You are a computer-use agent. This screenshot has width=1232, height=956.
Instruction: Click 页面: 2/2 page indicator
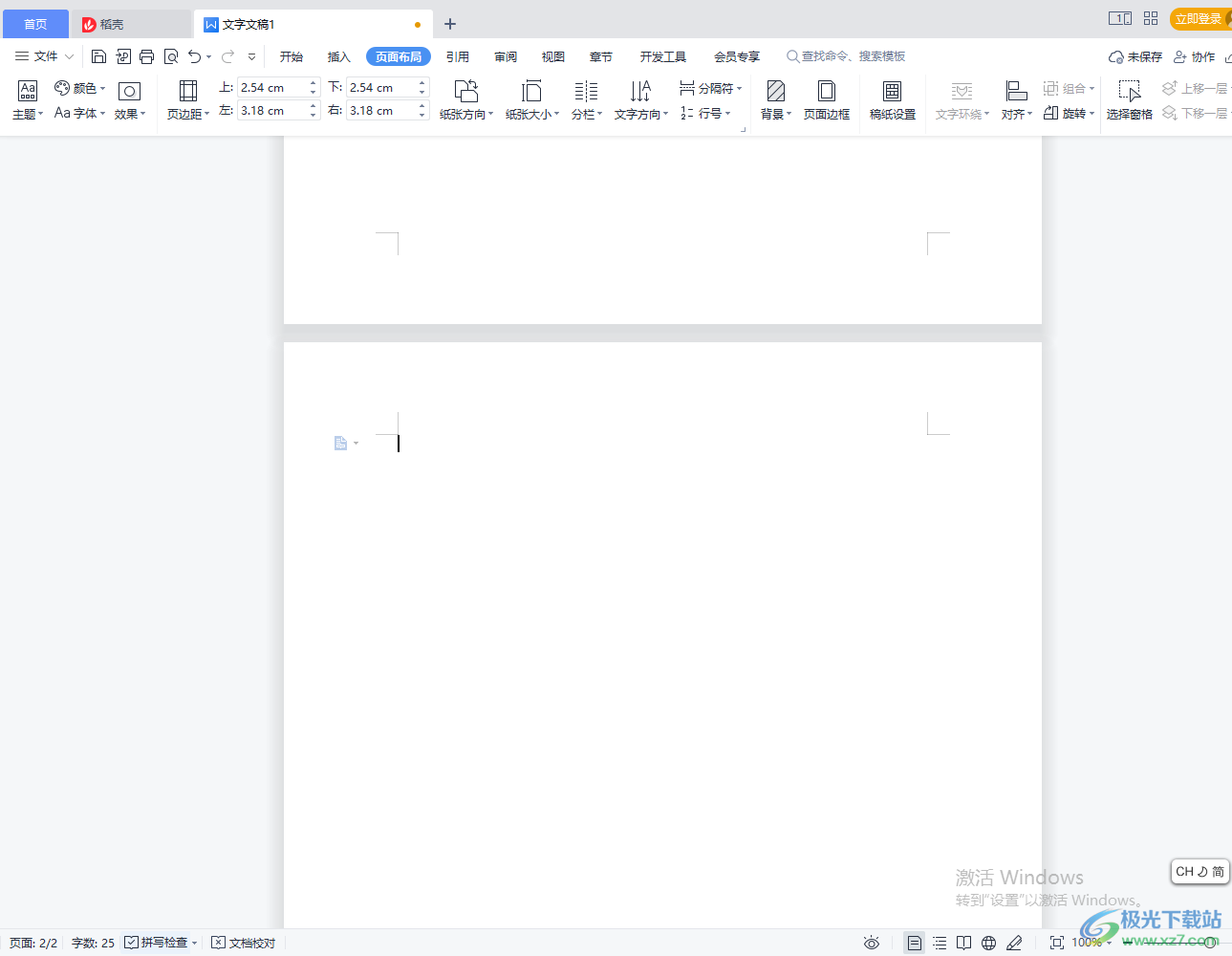click(x=33, y=943)
